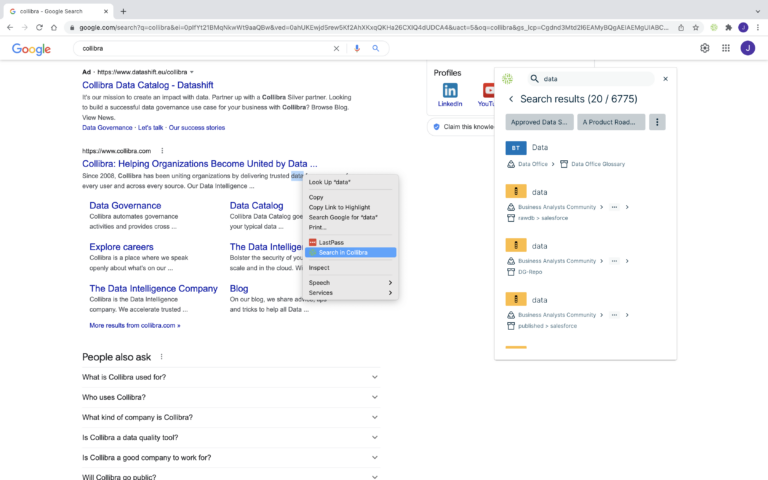This screenshot has width=768, height=480.
Task: Focus the Collibra panel search field
Action: click(x=591, y=79)
